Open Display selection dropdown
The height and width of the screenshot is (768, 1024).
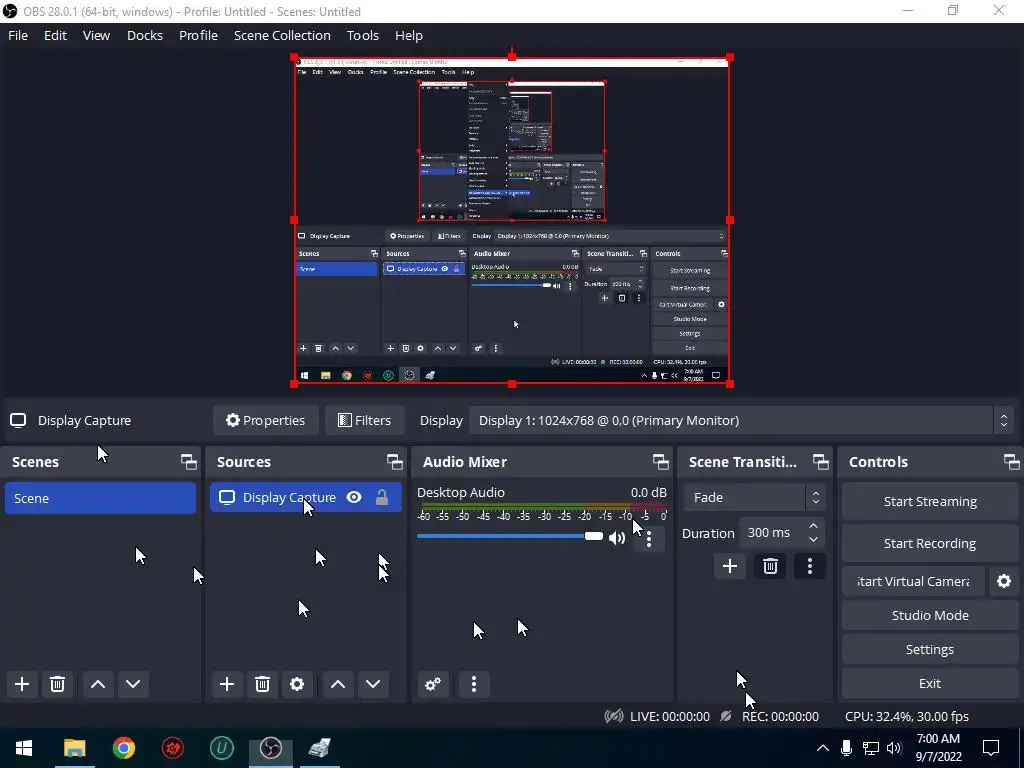(742, 421)
